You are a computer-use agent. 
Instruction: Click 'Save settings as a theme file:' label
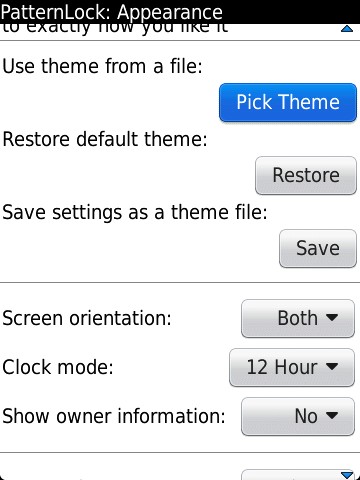(135, 212)
